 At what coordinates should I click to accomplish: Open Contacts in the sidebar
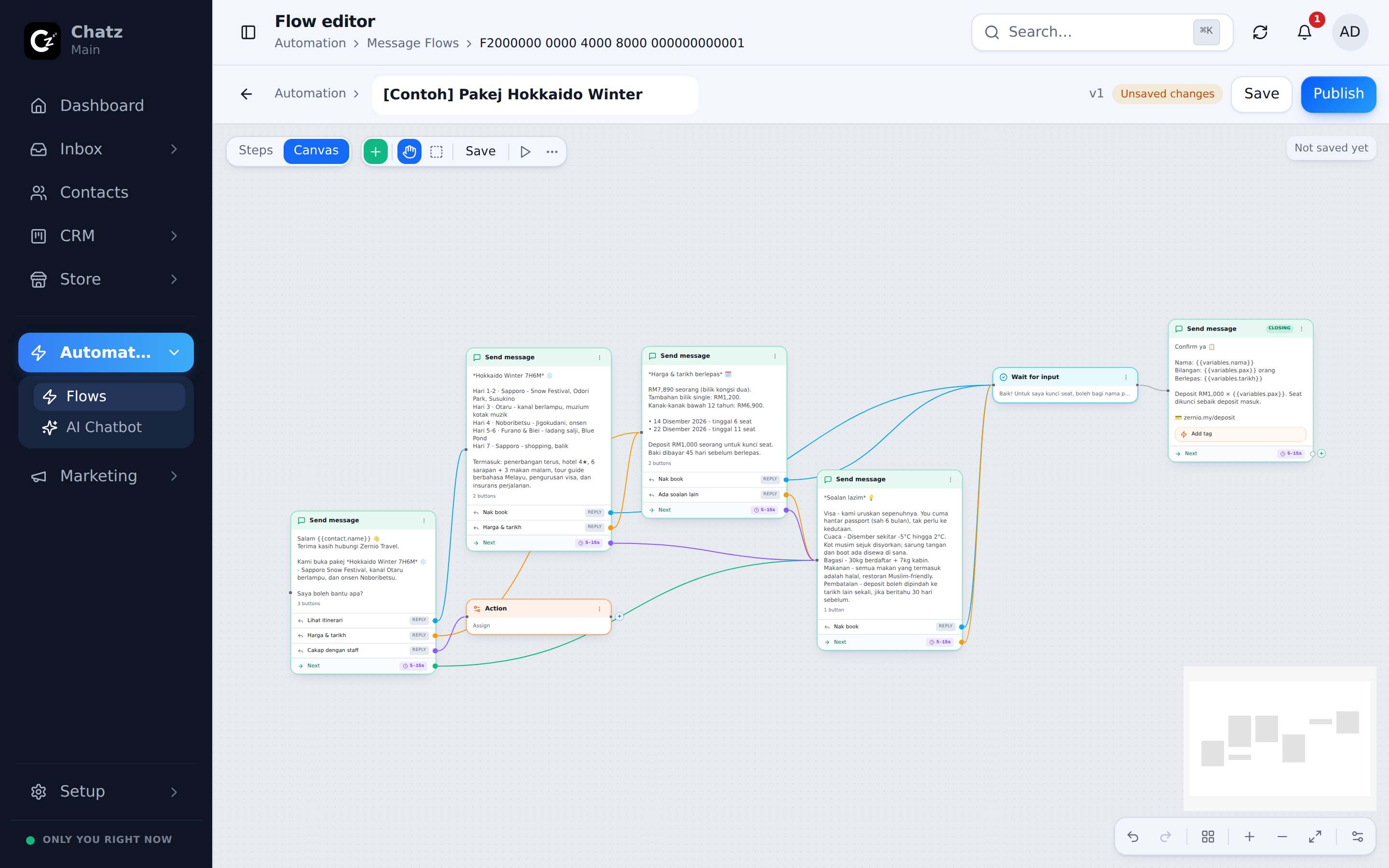pyautogui.click(x=106, y=192)
